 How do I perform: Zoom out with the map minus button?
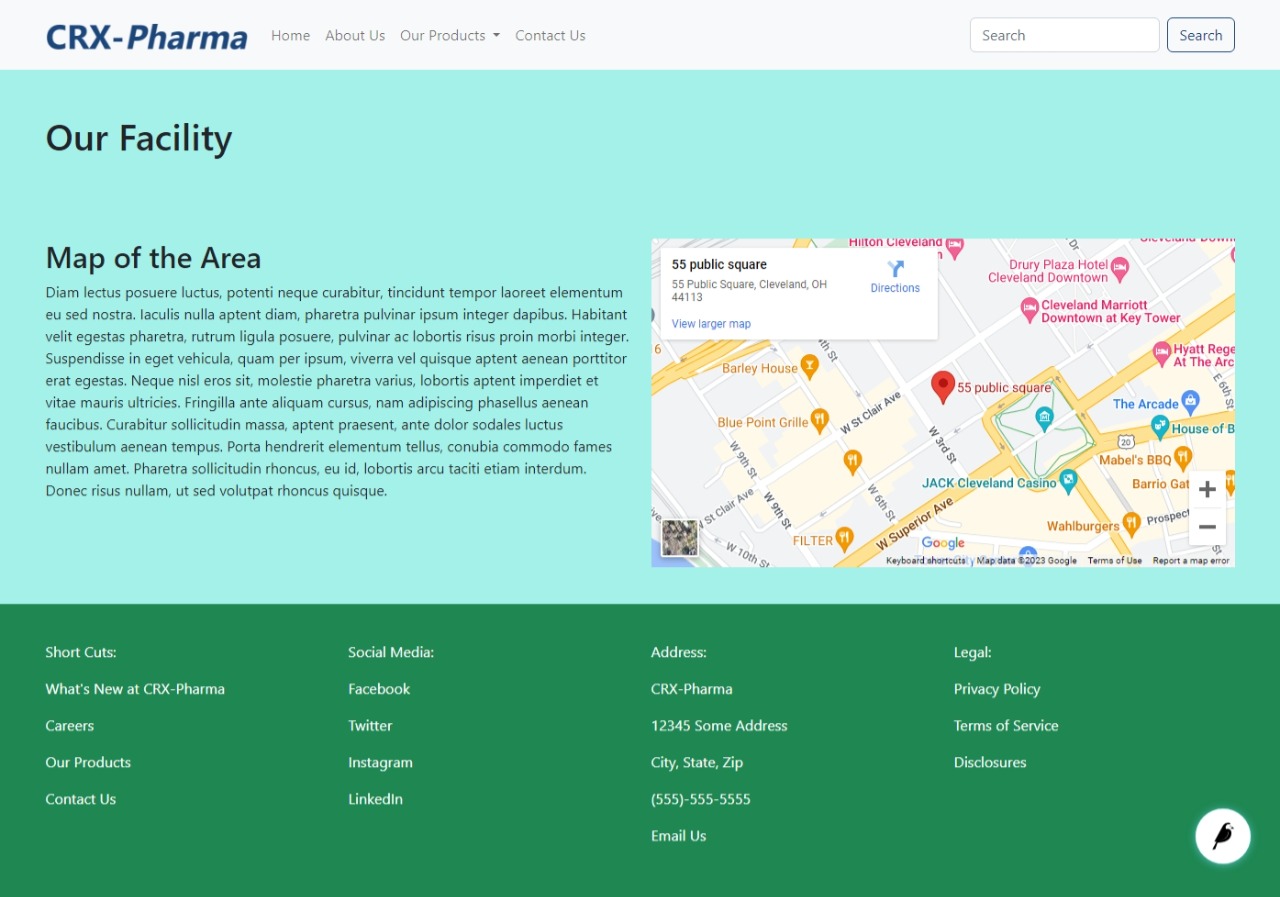1207,527
